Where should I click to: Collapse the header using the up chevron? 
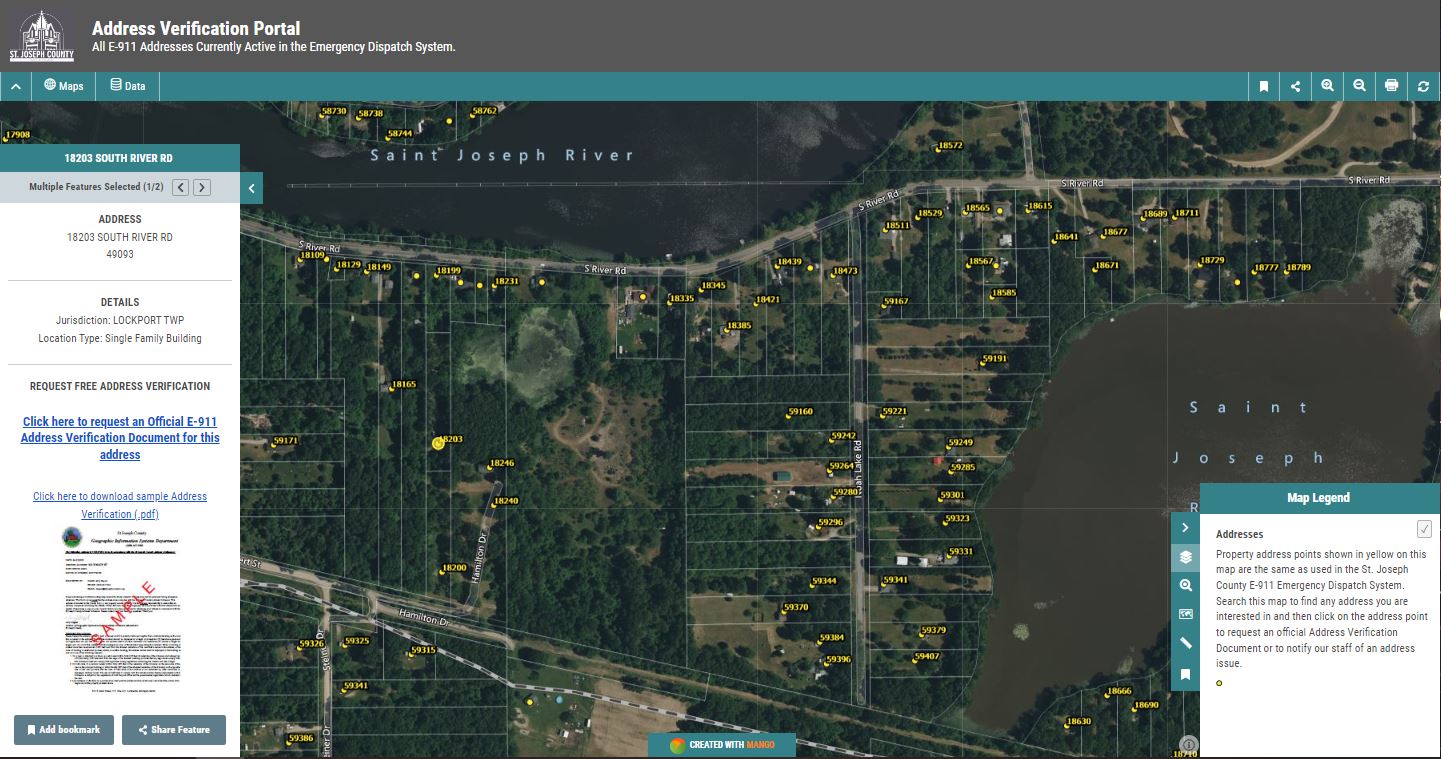[16, 86]
